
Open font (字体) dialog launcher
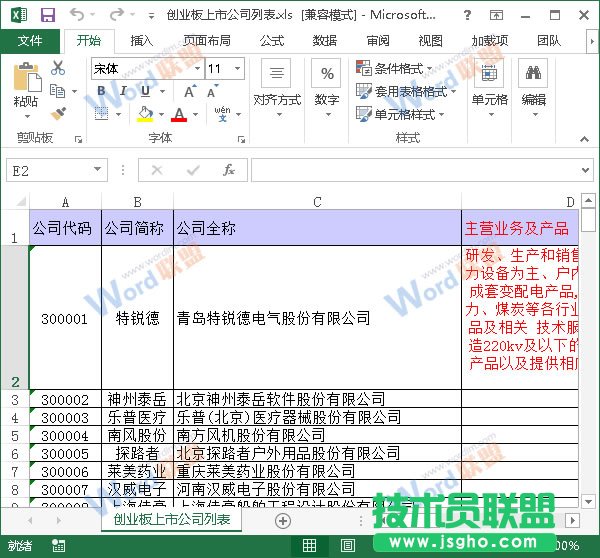[x=241, y=140]
